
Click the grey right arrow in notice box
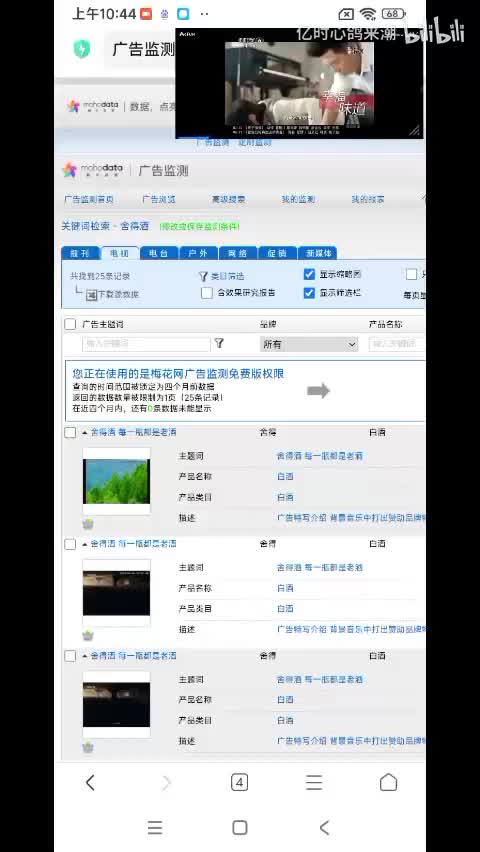(319, 390)
